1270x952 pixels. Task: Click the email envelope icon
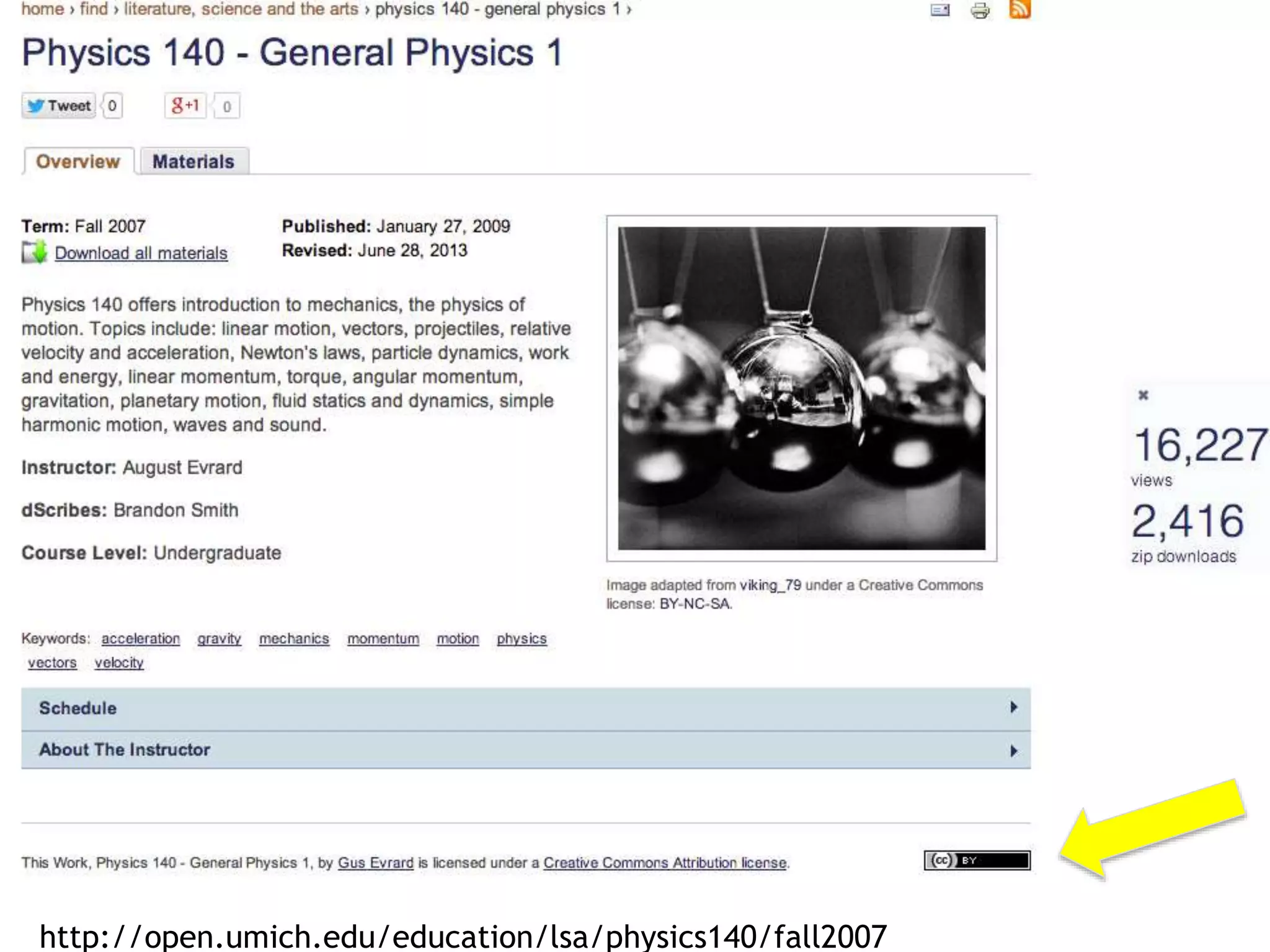pyautogui.click(x=940, y=11)
